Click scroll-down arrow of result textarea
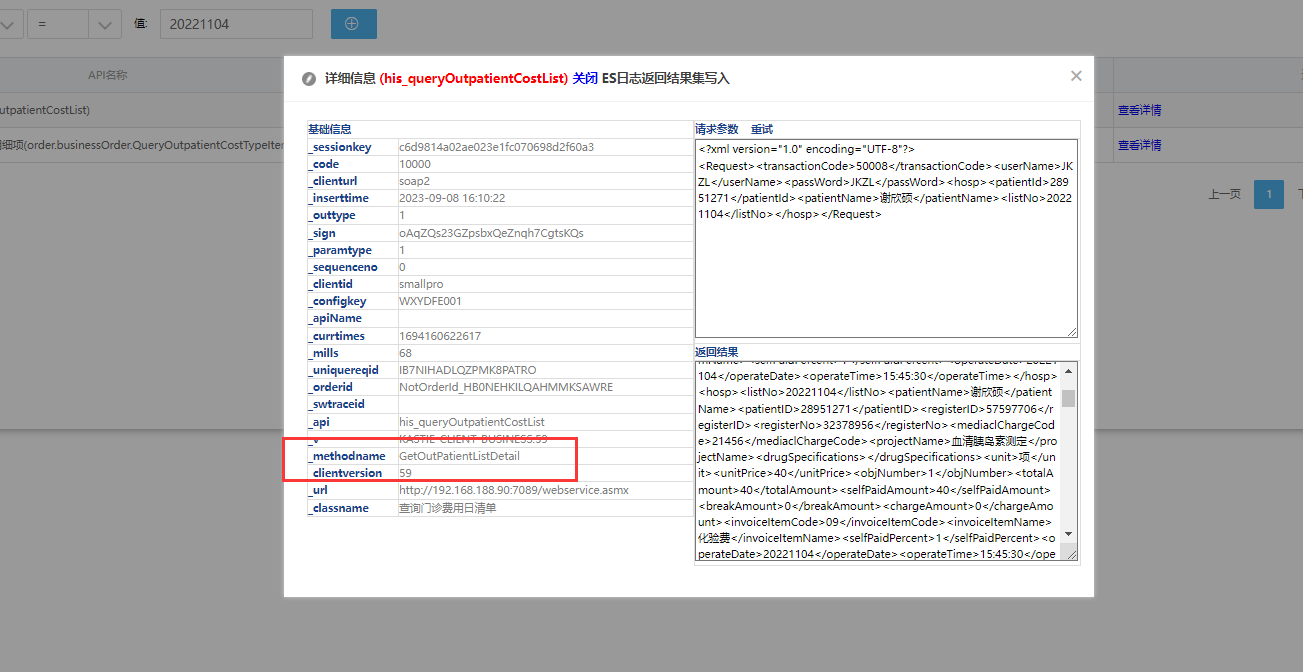Viewport: 1303px width, 672px height. point(1069,535)
